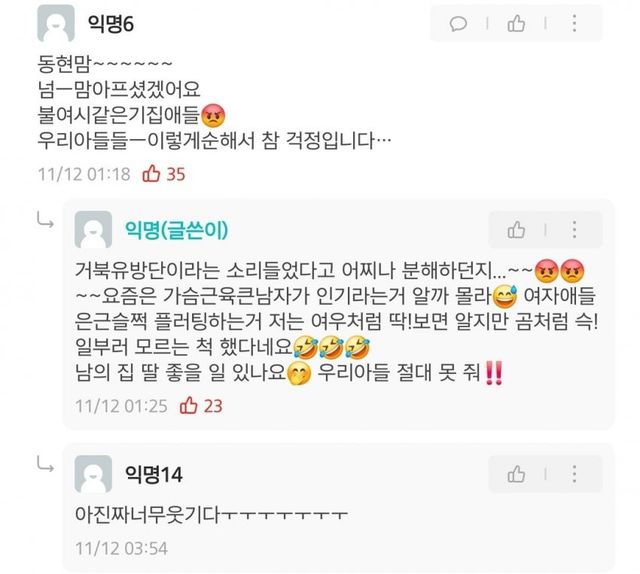Like 익명14's reply with the thumbs-up icon
Image resolution: width=640 pixels, height=574 pixels.
pyautogui.click(x=516, y=474)
